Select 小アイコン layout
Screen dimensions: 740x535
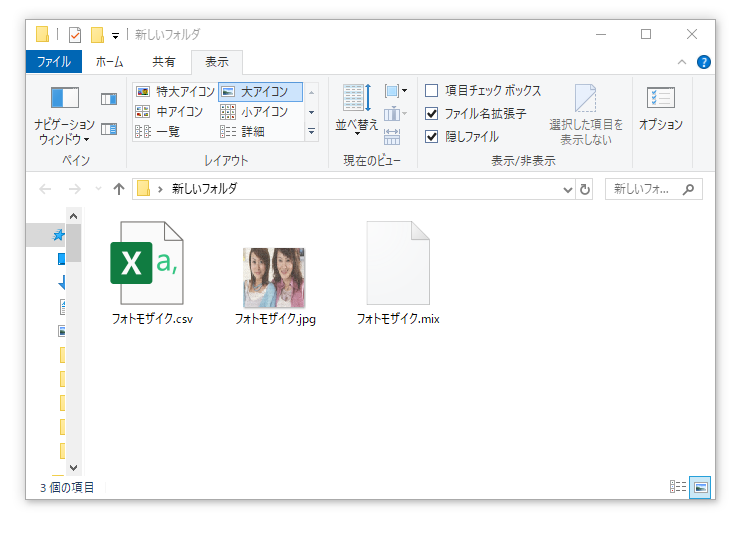pyautogui.click(x=255, y=112)
